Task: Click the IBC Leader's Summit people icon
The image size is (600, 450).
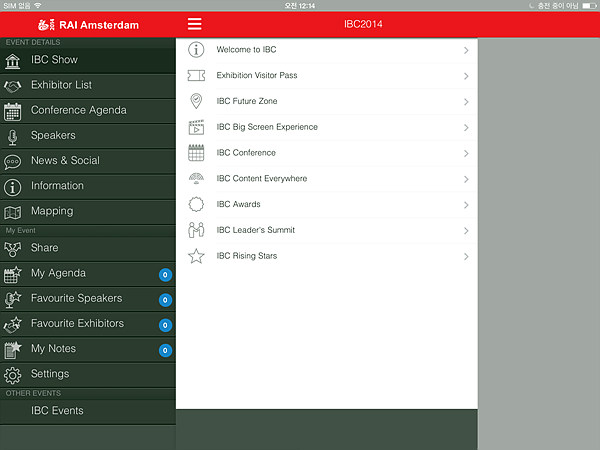Action: [196, 230]
